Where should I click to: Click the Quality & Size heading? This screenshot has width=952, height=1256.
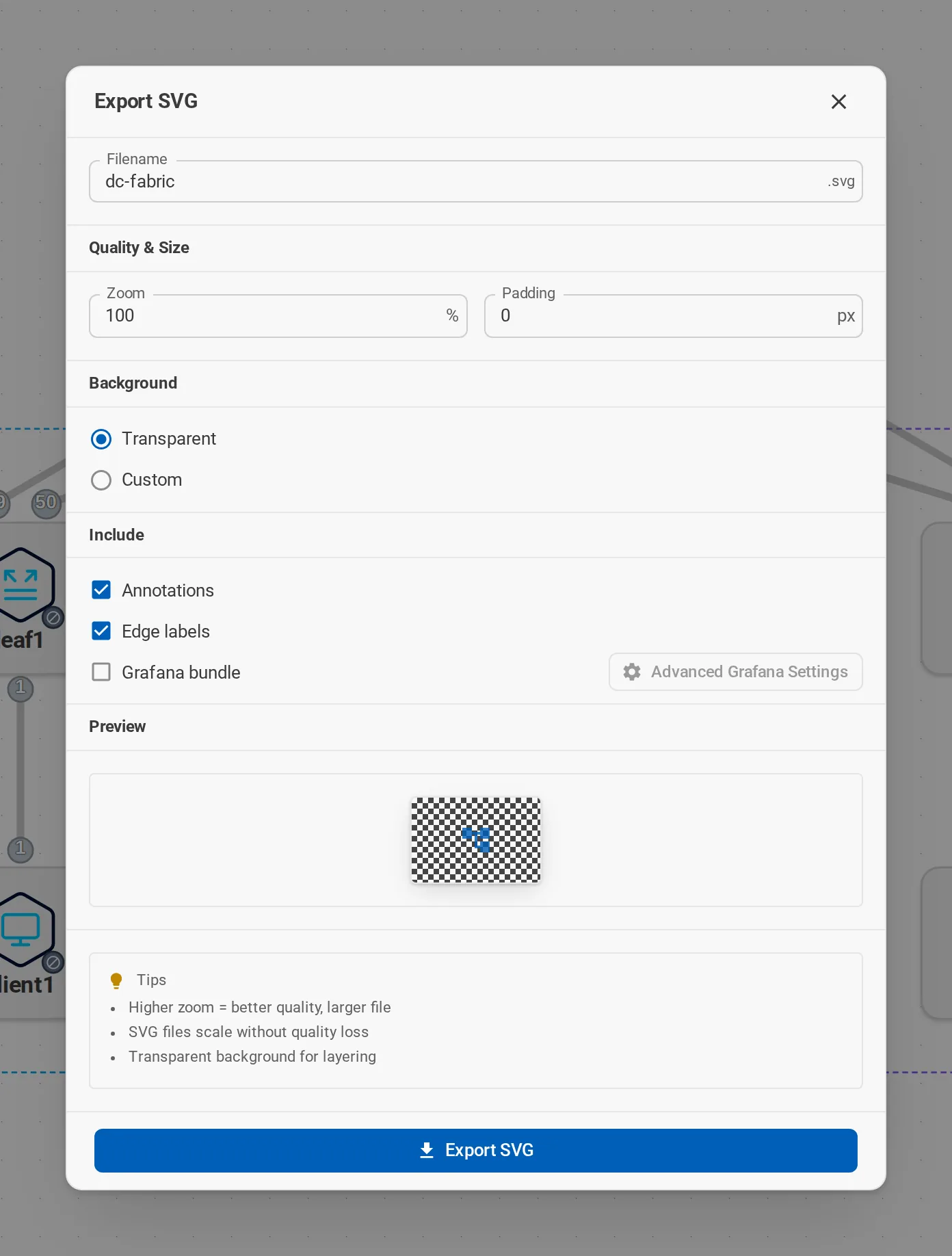pyautogui.click(x=139, y=248)
